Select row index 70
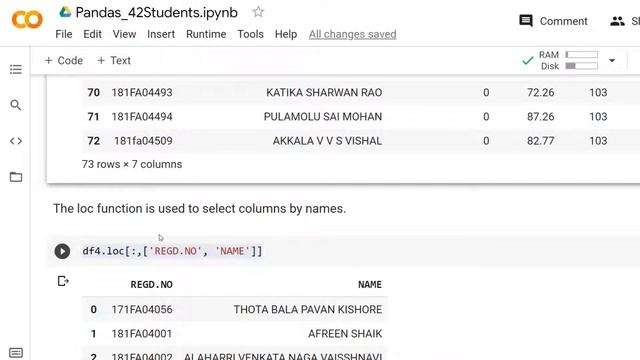This screenshot has width=640, height=360. pyautogui.click(x=93, y=92)
